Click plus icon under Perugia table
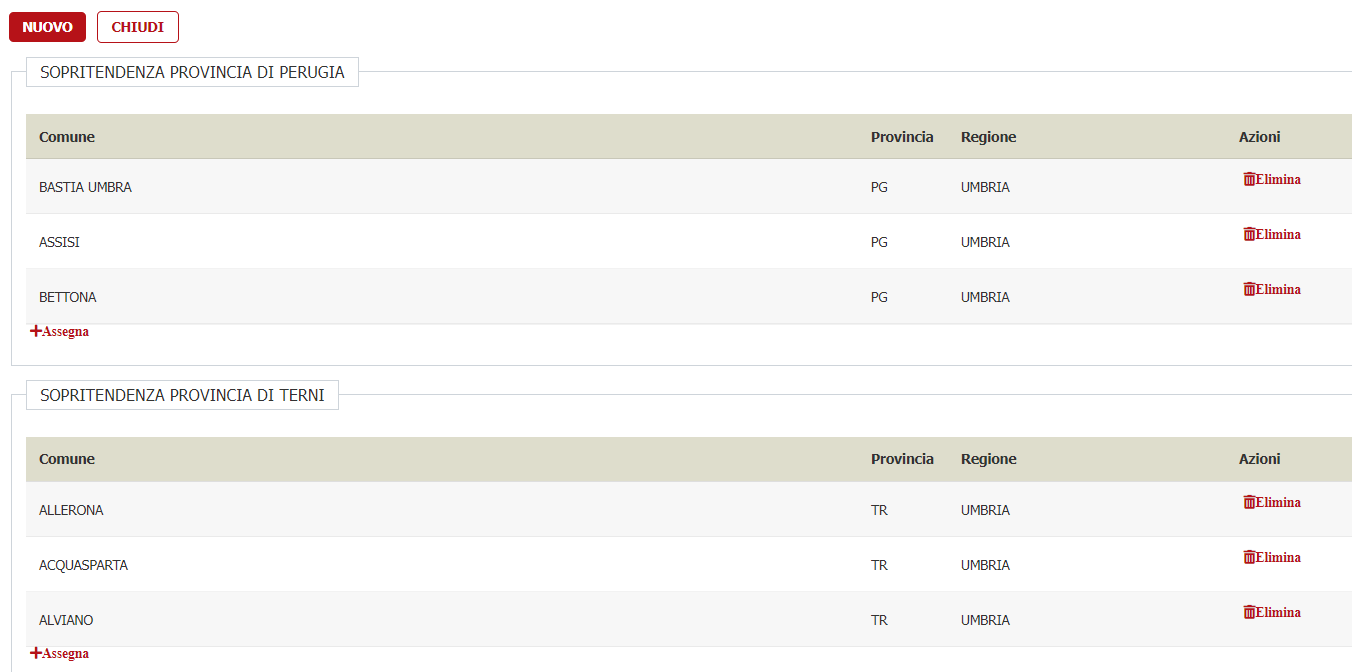This screenshot has width=1352, height=672. pos(36,331)
